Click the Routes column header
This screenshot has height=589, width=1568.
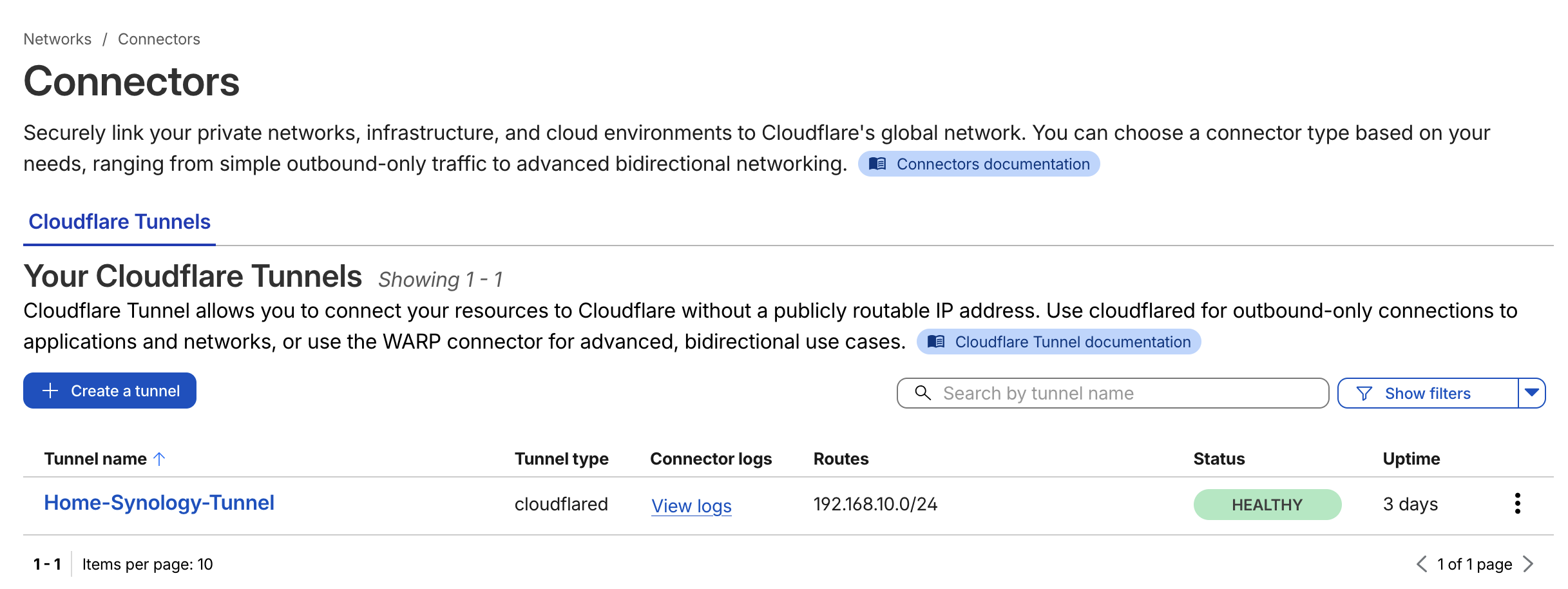tap(841, 459)
